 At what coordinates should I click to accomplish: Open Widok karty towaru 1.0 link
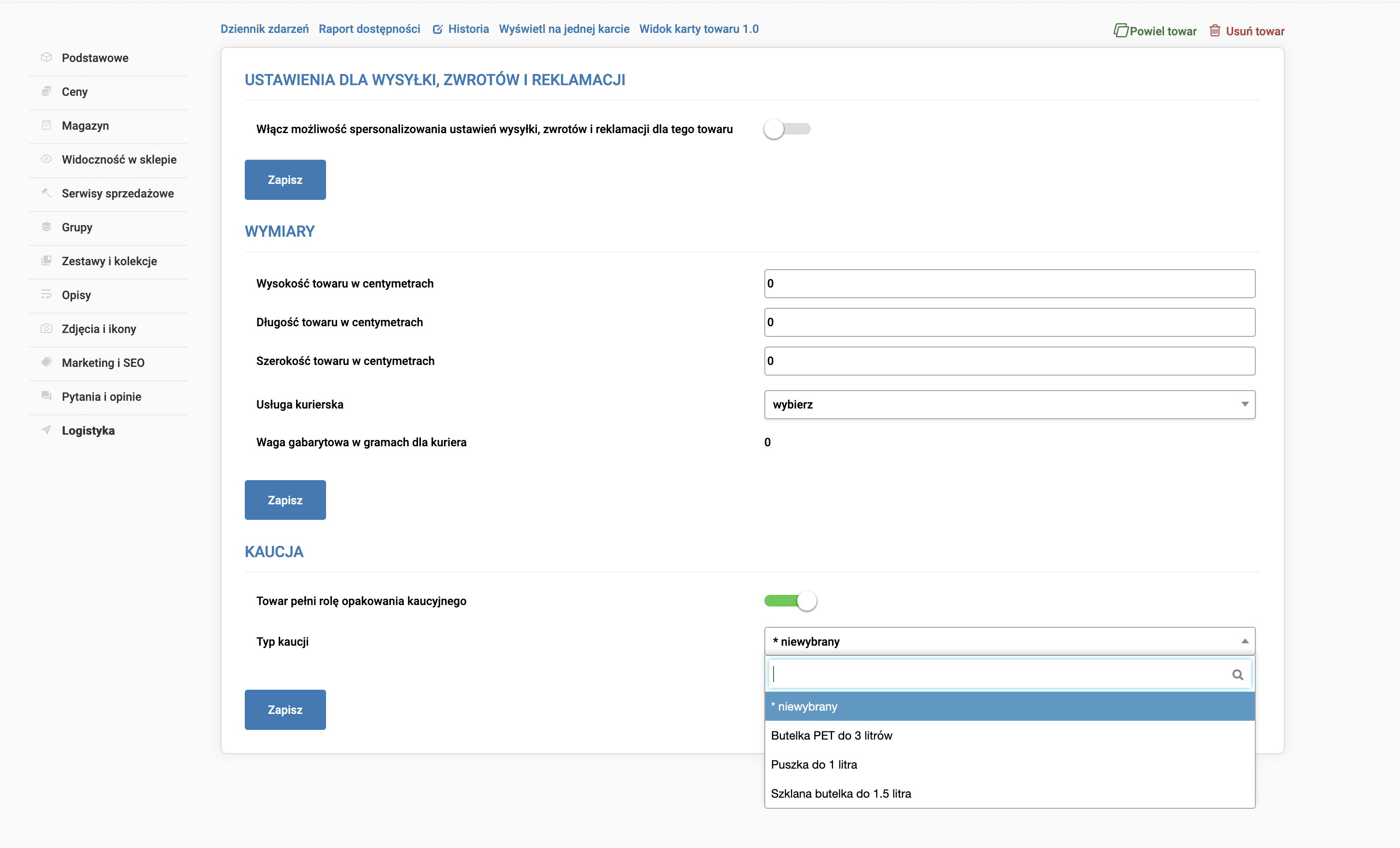(x=699, y=29)
